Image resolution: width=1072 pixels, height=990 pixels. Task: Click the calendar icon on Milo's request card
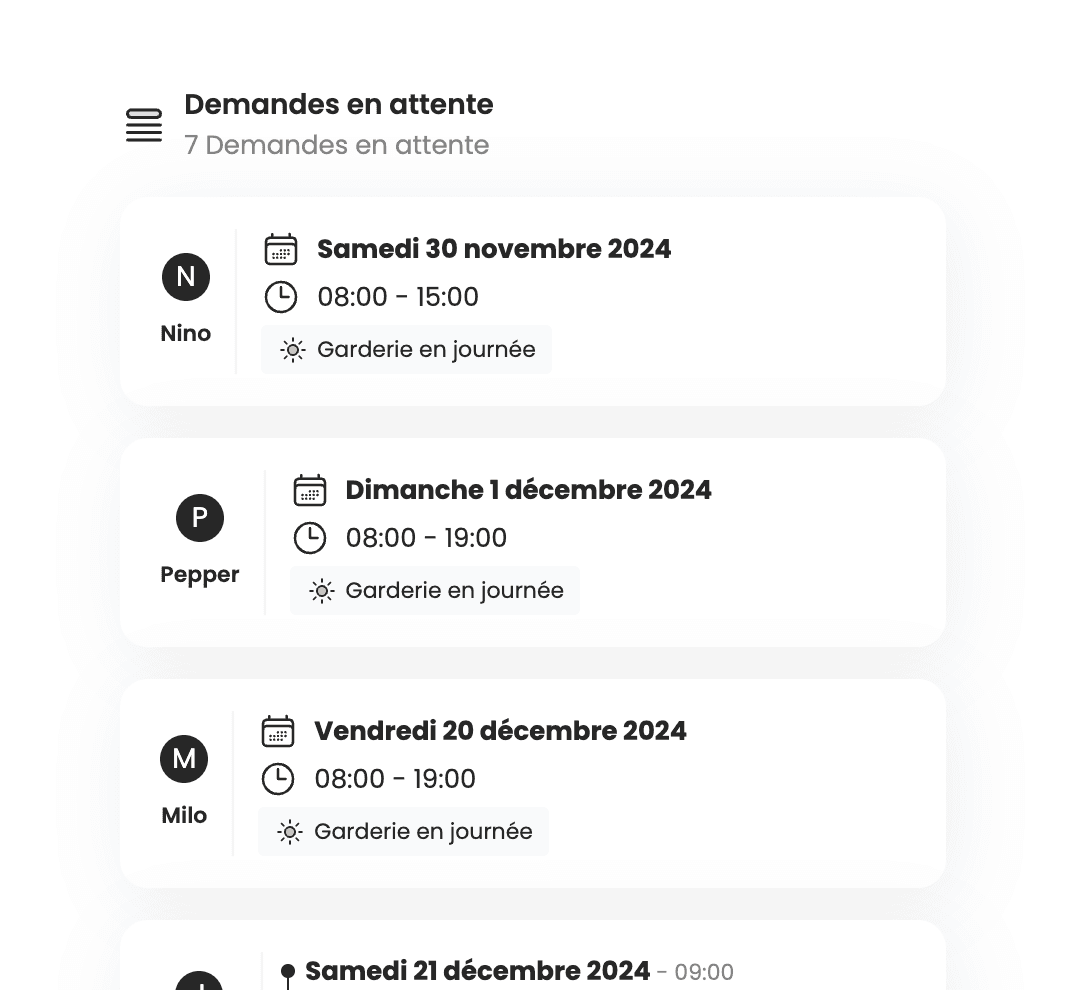click(x=278, y=731)
